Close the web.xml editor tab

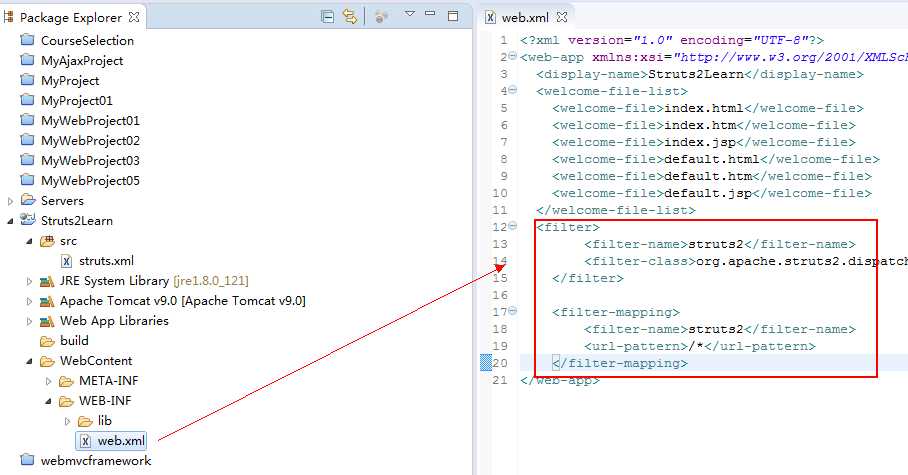point(561,17)
